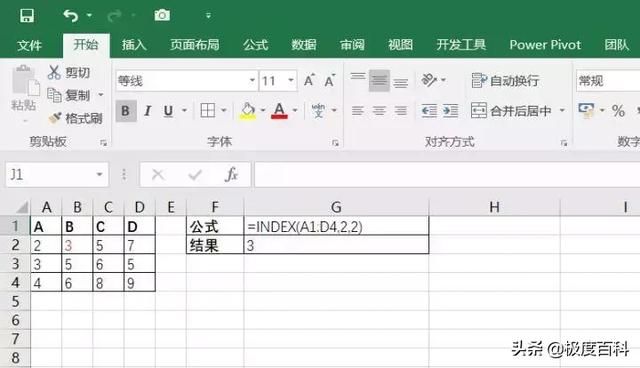Click the 复制 copy button
The image size is (640, 368).
69,95
